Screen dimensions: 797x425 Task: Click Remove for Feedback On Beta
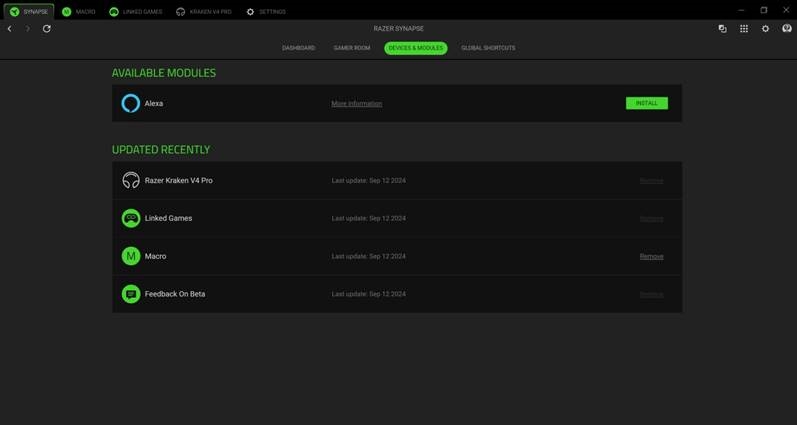[x=651, y=294]
